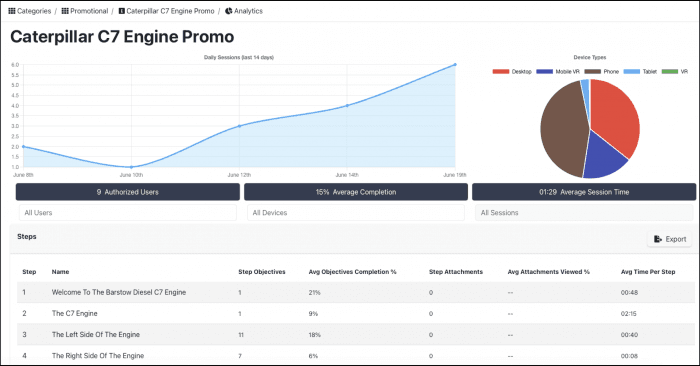The image size is (700, 366).
Task: Toggle Desktop legend swatch in Device Types
Action: point(501,71)
